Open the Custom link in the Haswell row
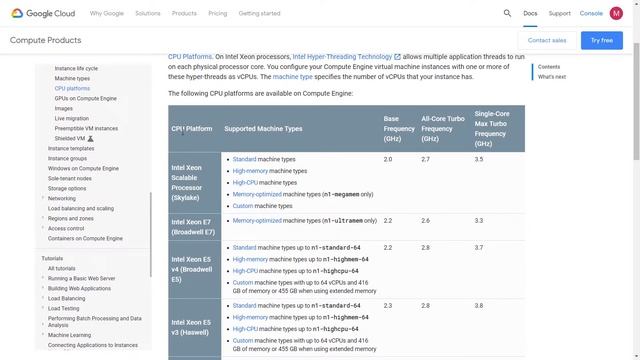The image size is (640, 360). (243, 340)
